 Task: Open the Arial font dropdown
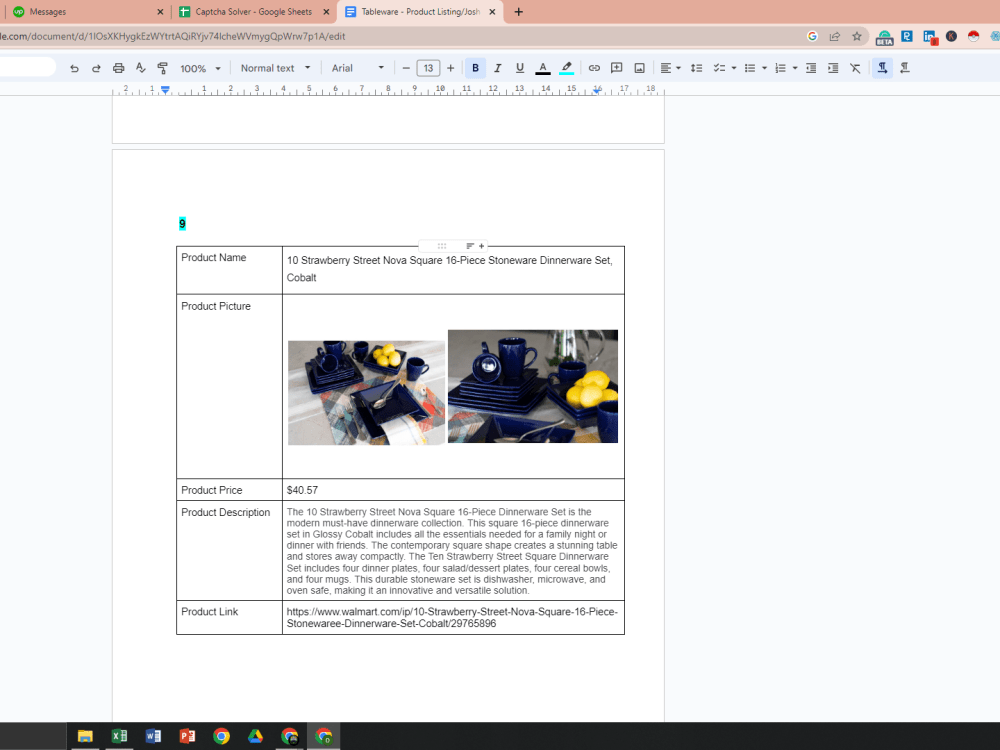358,68
